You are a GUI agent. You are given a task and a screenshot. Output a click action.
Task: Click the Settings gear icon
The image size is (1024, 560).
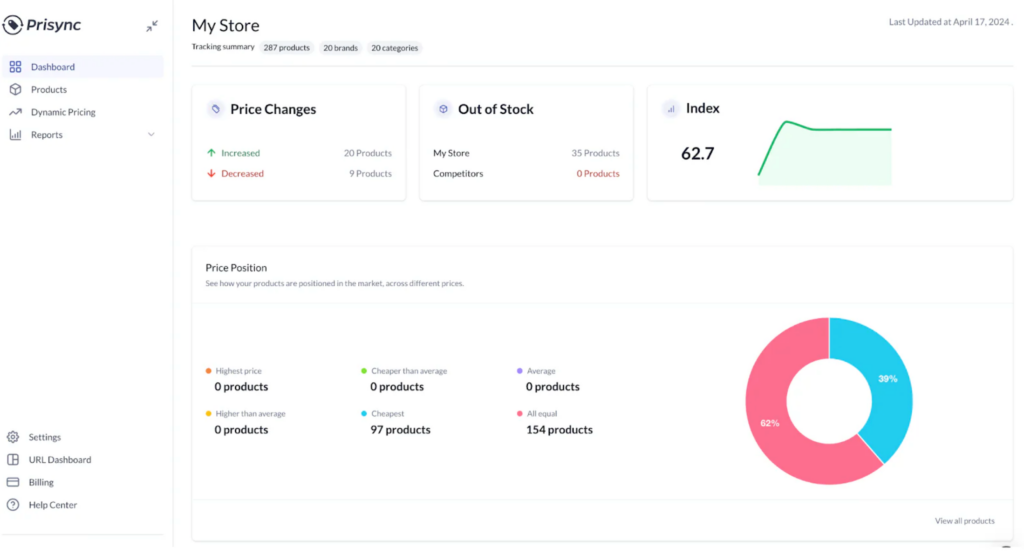pyautogui.click(x=13, y=437)
